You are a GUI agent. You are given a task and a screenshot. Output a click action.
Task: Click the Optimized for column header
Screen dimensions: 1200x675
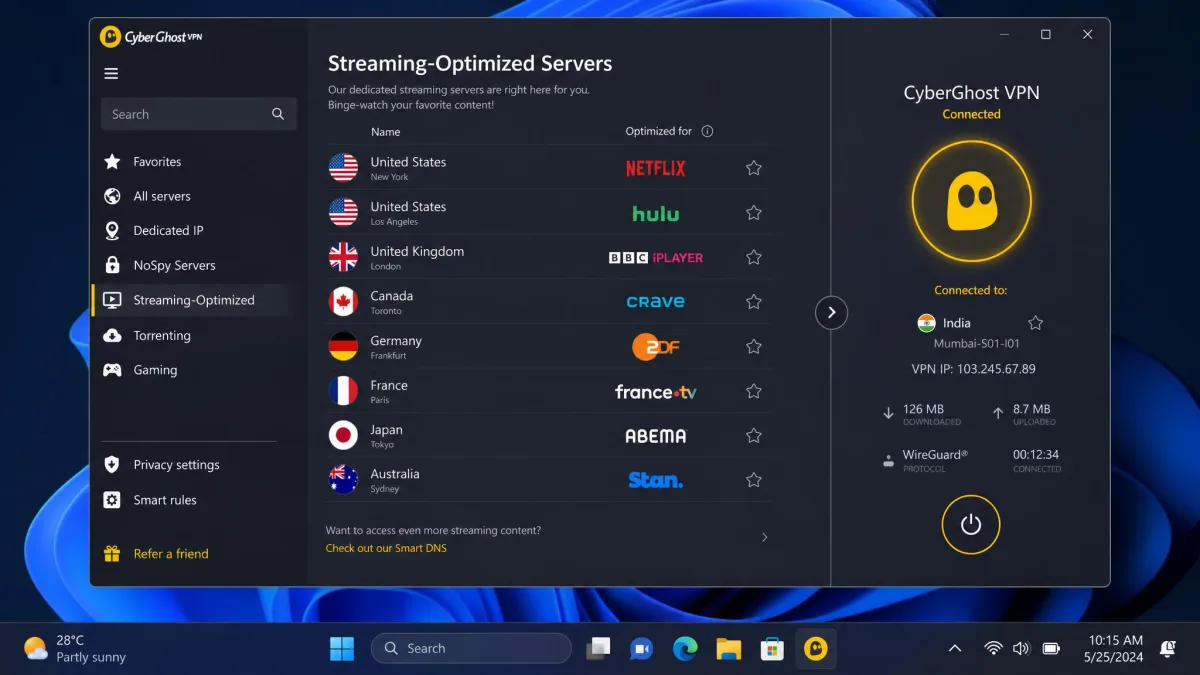point(659,132)
